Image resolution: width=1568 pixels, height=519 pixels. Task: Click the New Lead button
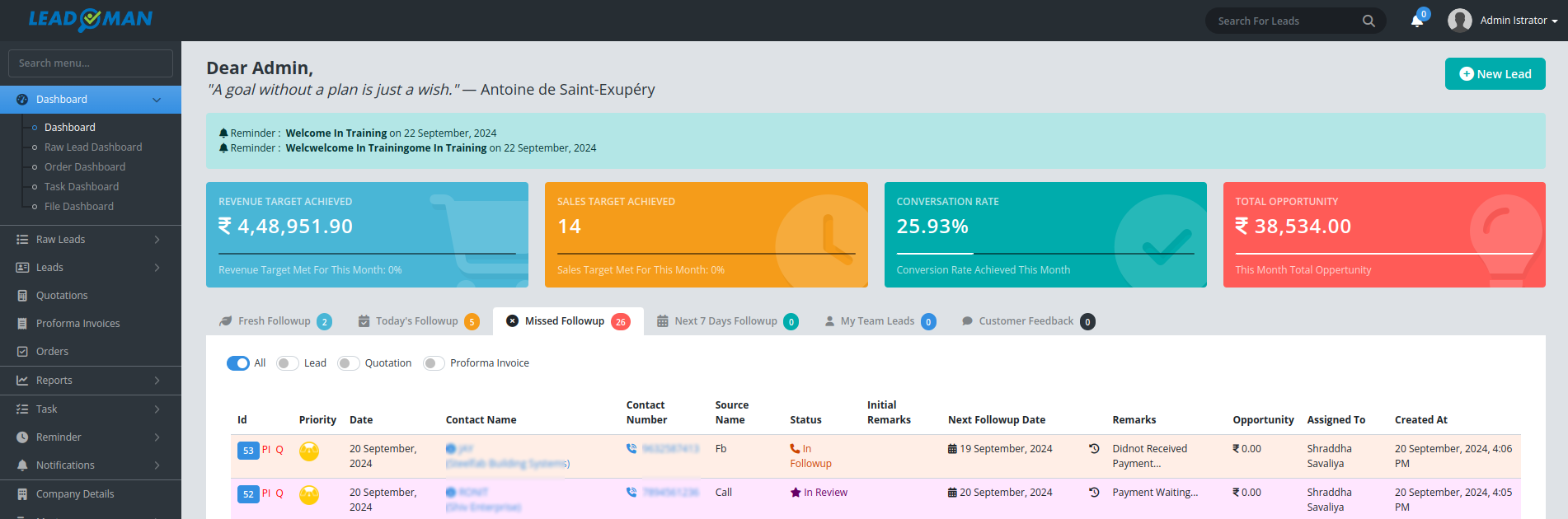coord(1495,74)
